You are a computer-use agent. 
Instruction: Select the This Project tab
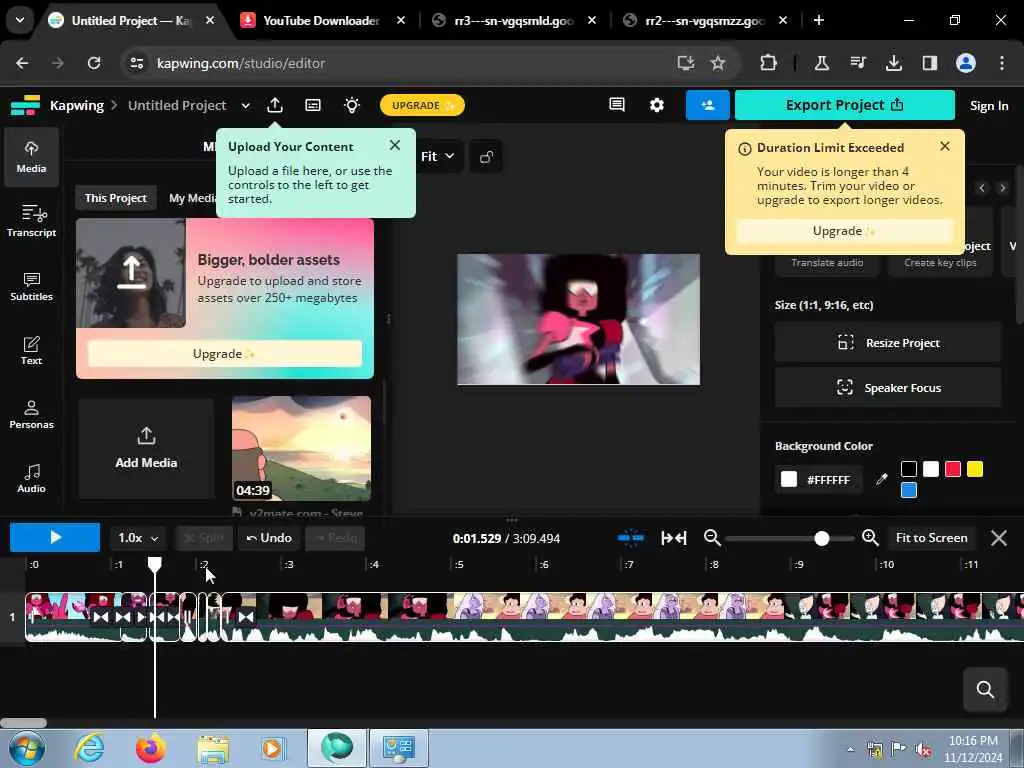[116, 198]
